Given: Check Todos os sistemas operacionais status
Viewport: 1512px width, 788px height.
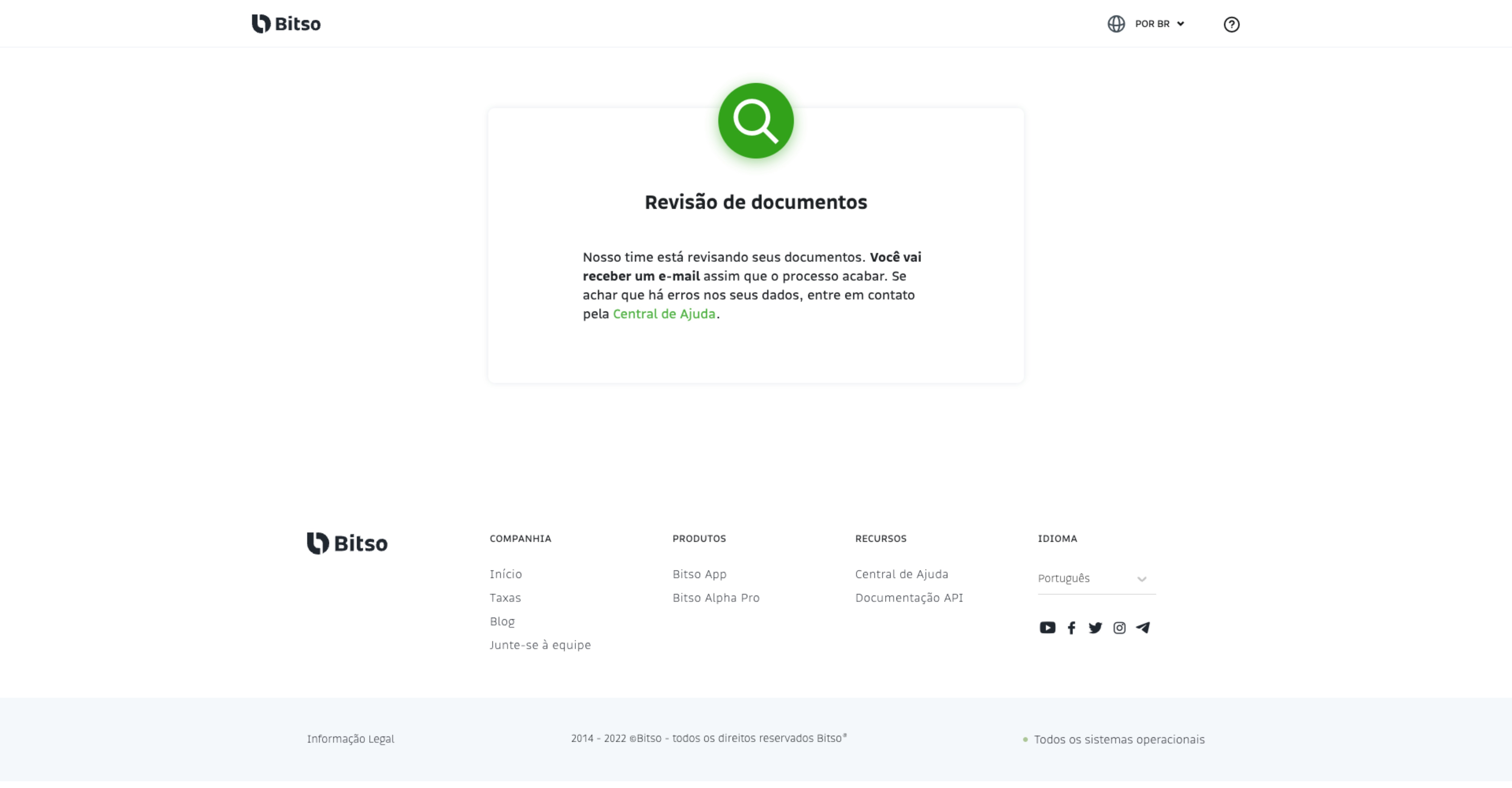Looking at the screenshot, I should [x=1113, y=739].
